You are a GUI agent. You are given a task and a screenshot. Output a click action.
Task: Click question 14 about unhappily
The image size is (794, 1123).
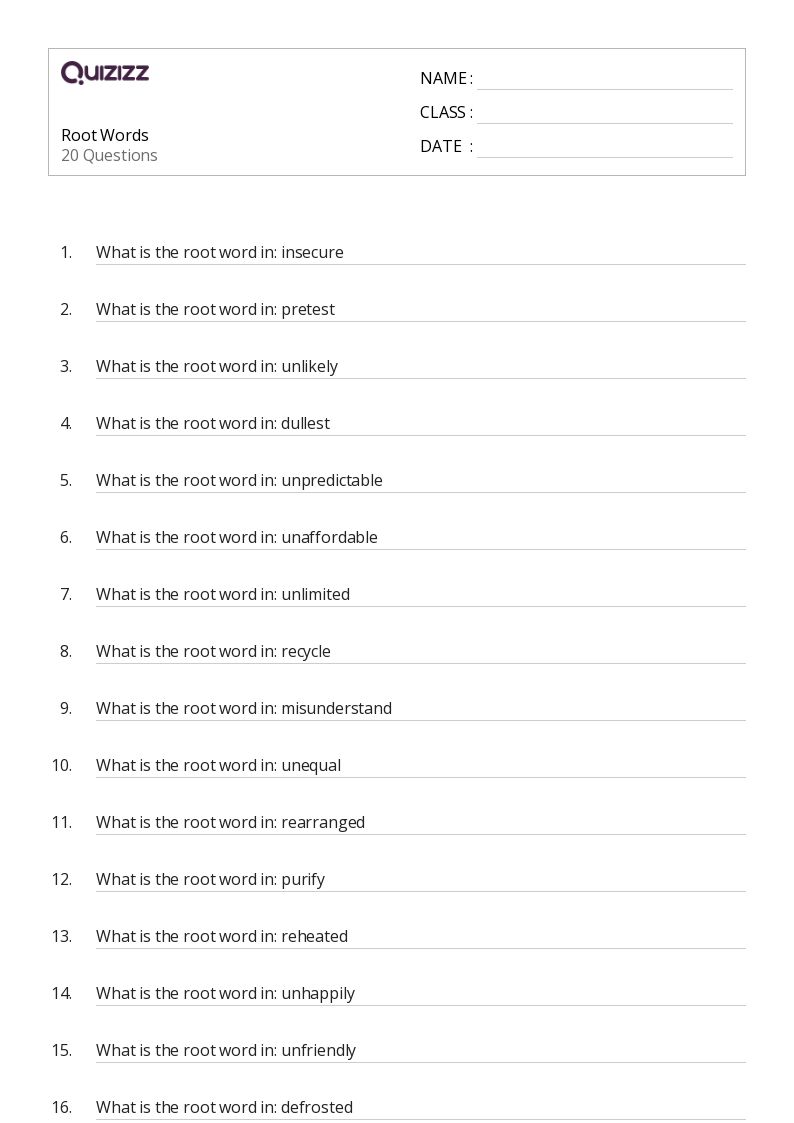pos(225,994)
